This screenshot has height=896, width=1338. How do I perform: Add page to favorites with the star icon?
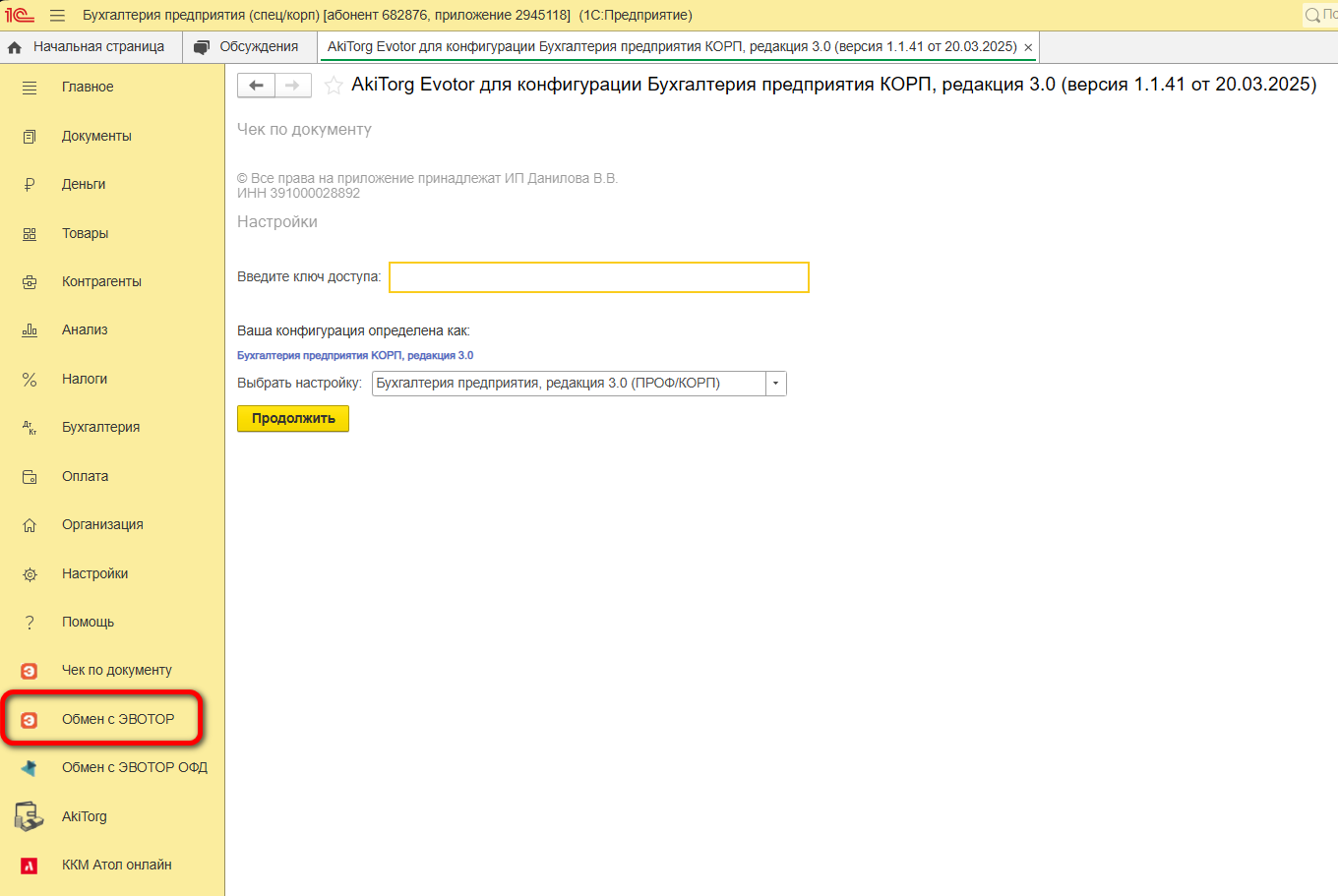click(334, 86)
